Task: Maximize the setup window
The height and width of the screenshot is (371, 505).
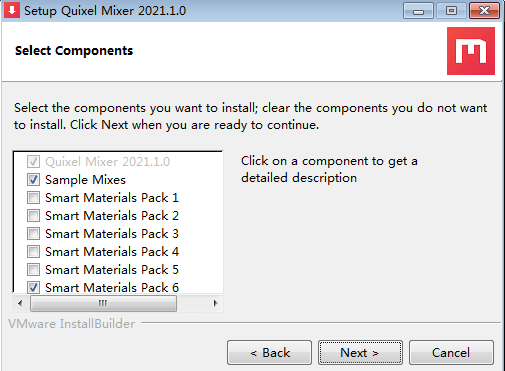Action: [451, 11]
